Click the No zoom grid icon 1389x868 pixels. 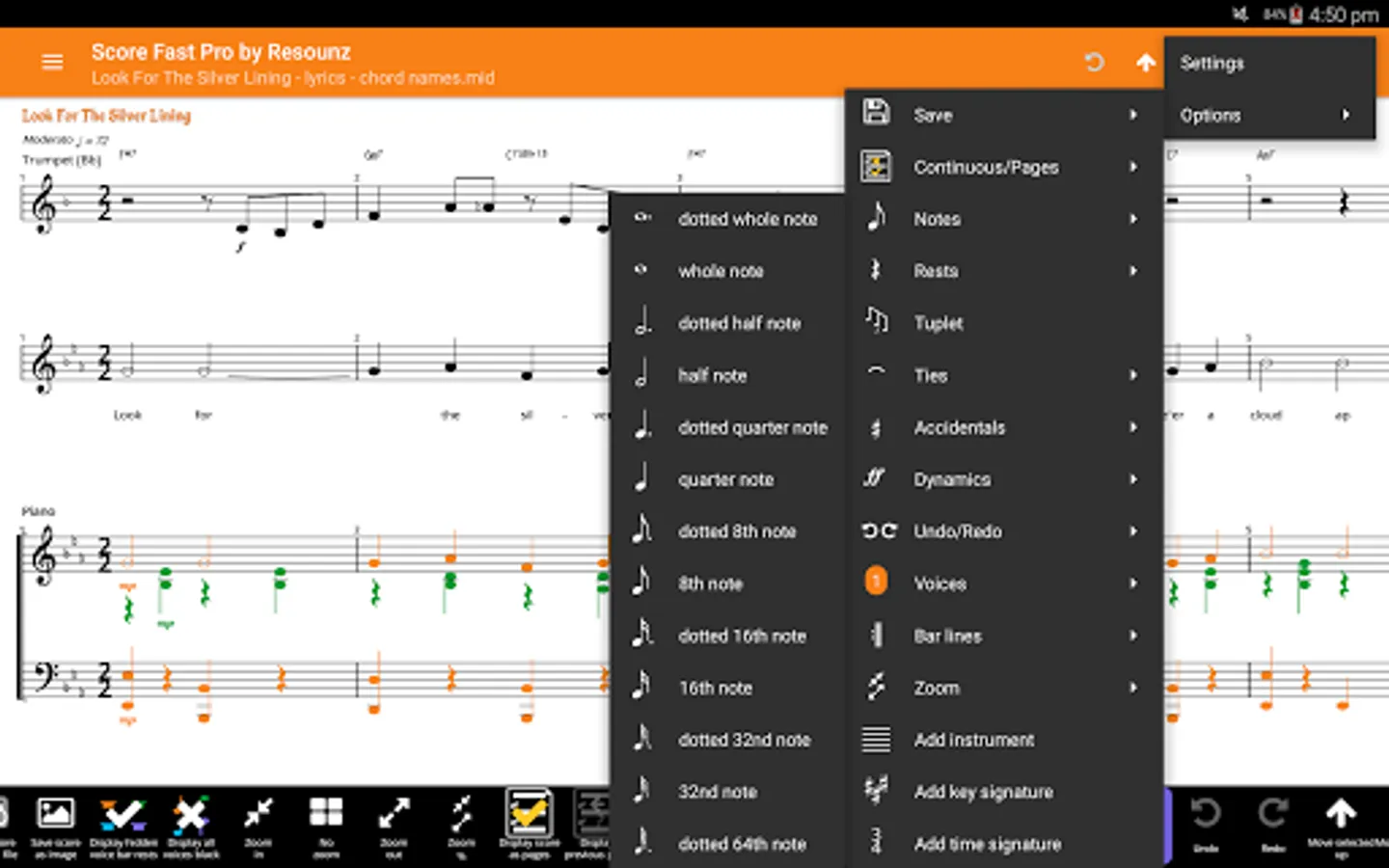(326, 815)
